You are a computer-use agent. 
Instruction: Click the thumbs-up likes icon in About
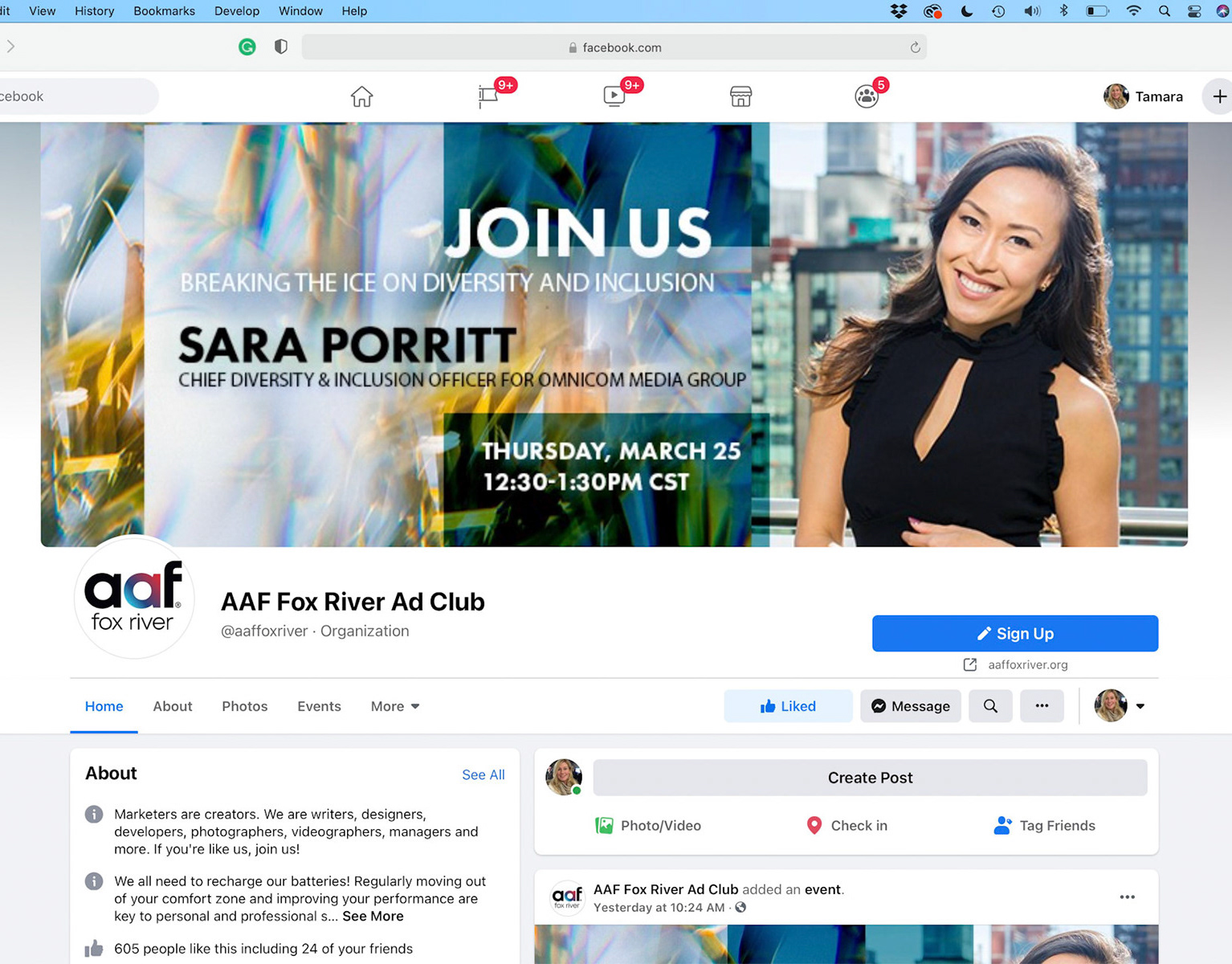pos(94,949)
